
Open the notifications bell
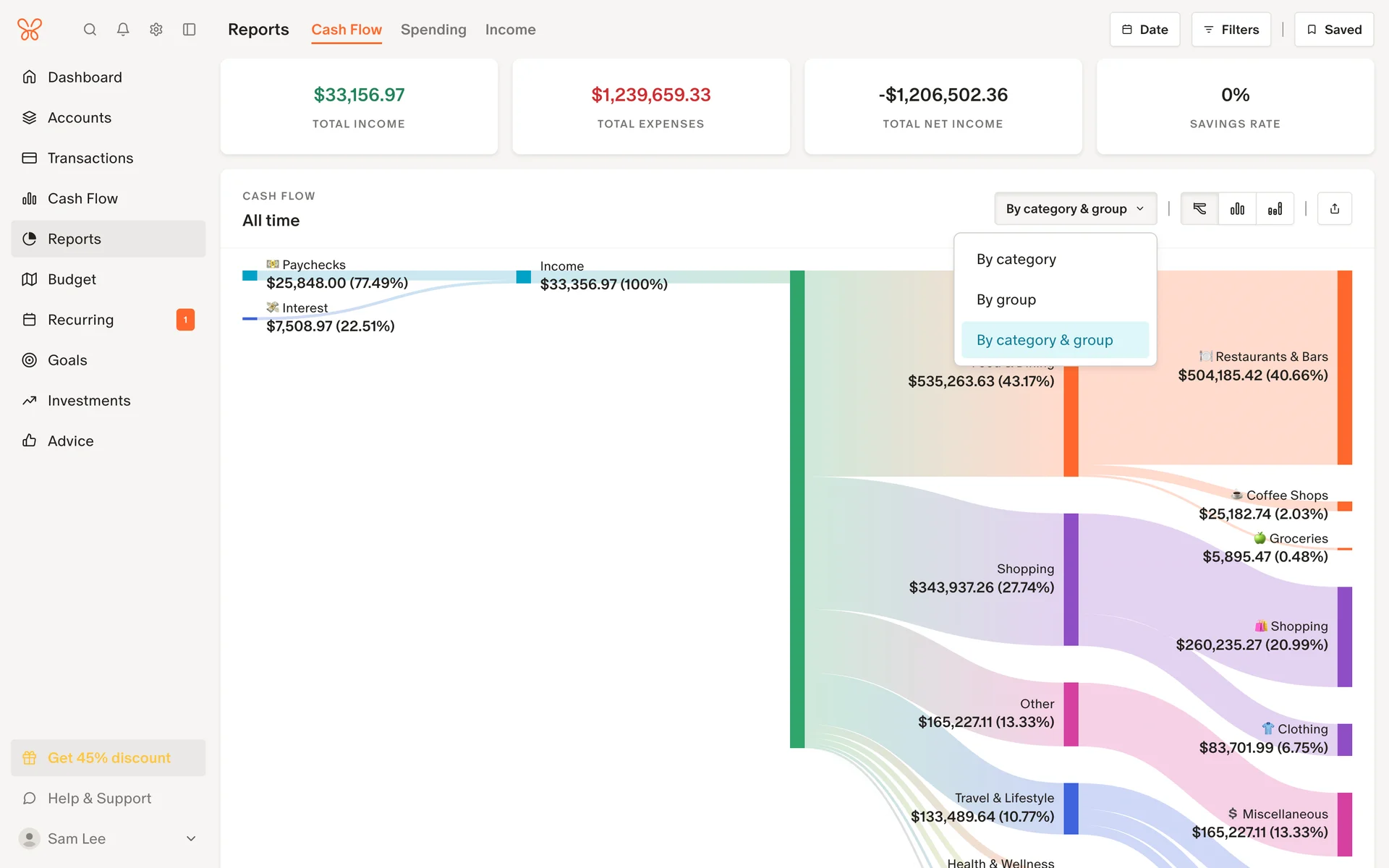tap(123, 30)
